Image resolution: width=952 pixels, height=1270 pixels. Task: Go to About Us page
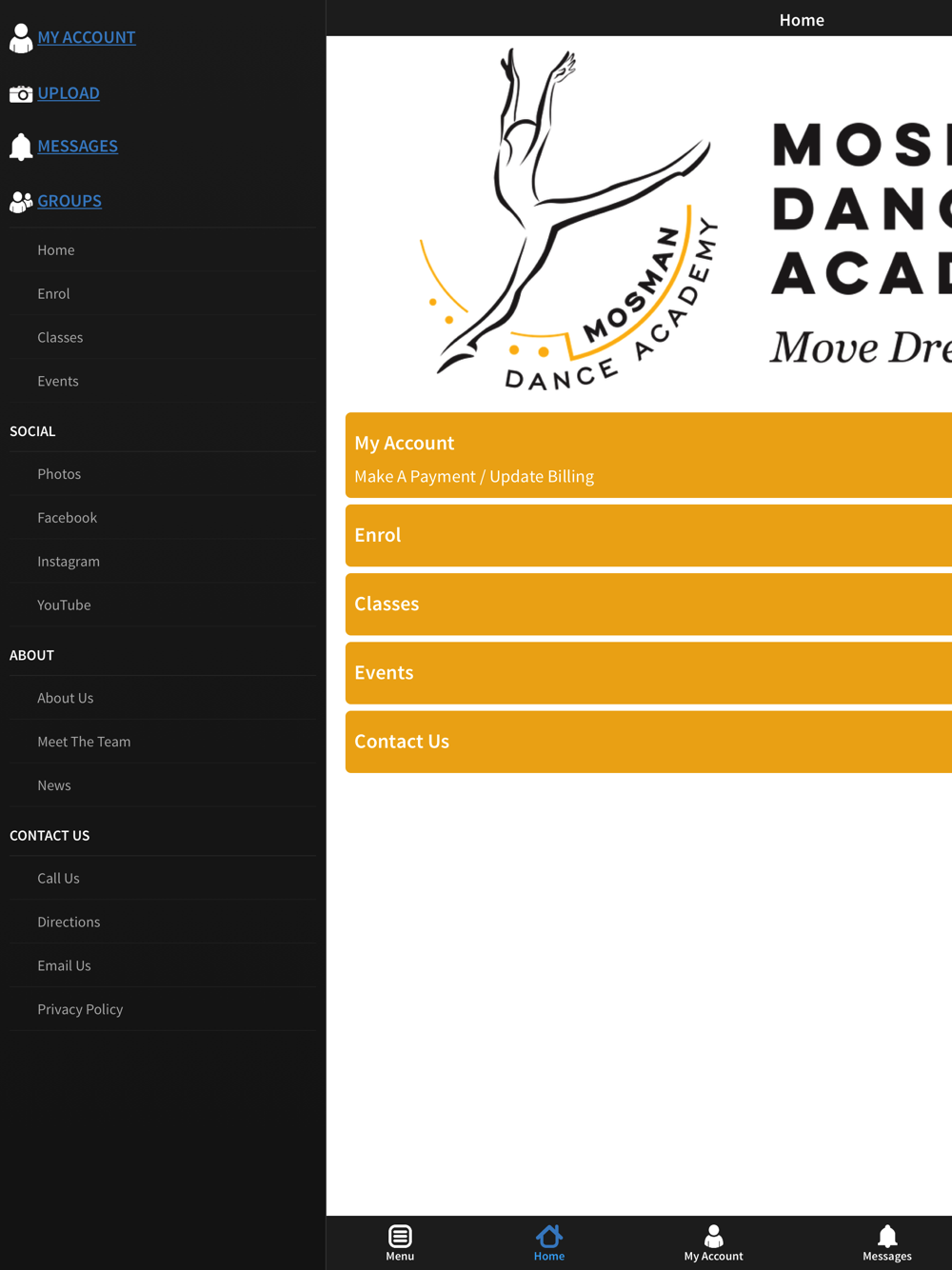163,698
